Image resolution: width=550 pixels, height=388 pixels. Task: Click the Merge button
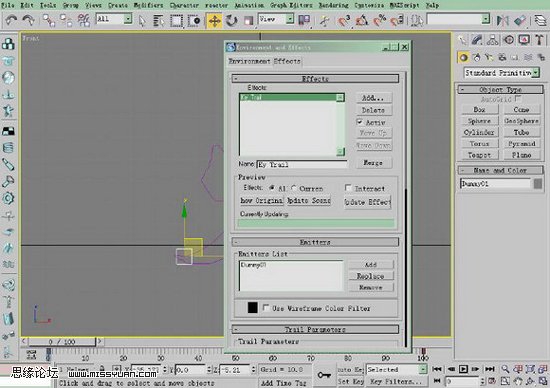click(x=373, y=163)
